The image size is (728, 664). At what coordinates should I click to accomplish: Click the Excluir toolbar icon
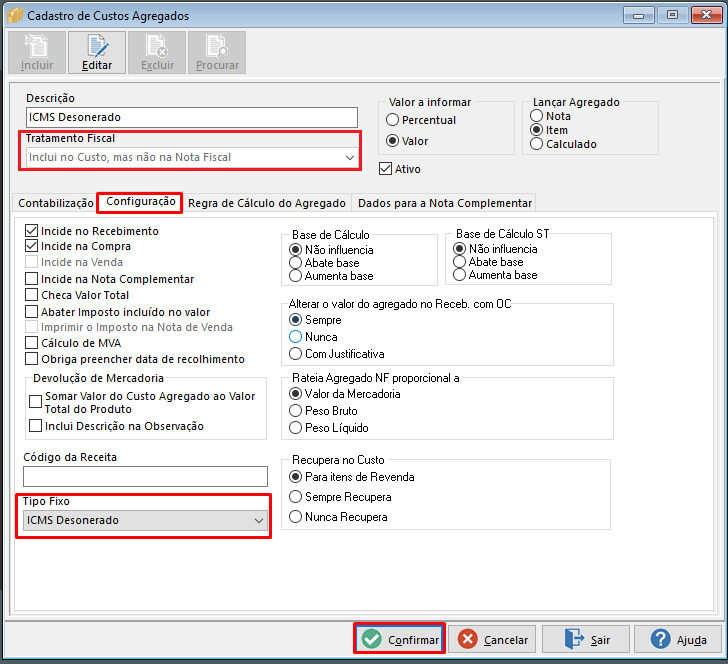[x=157, y=52]
